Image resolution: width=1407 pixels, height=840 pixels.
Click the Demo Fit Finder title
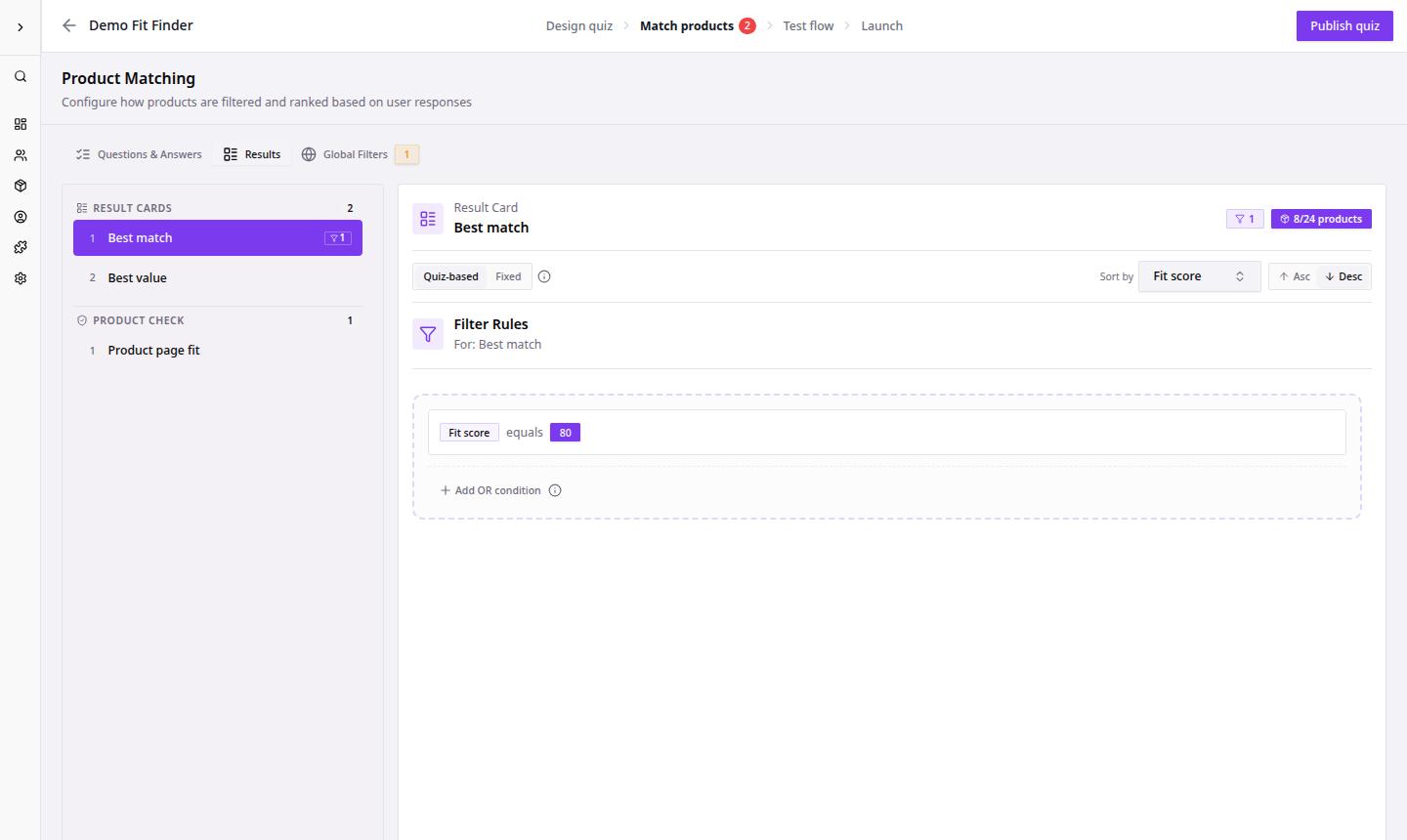point(141,25)
